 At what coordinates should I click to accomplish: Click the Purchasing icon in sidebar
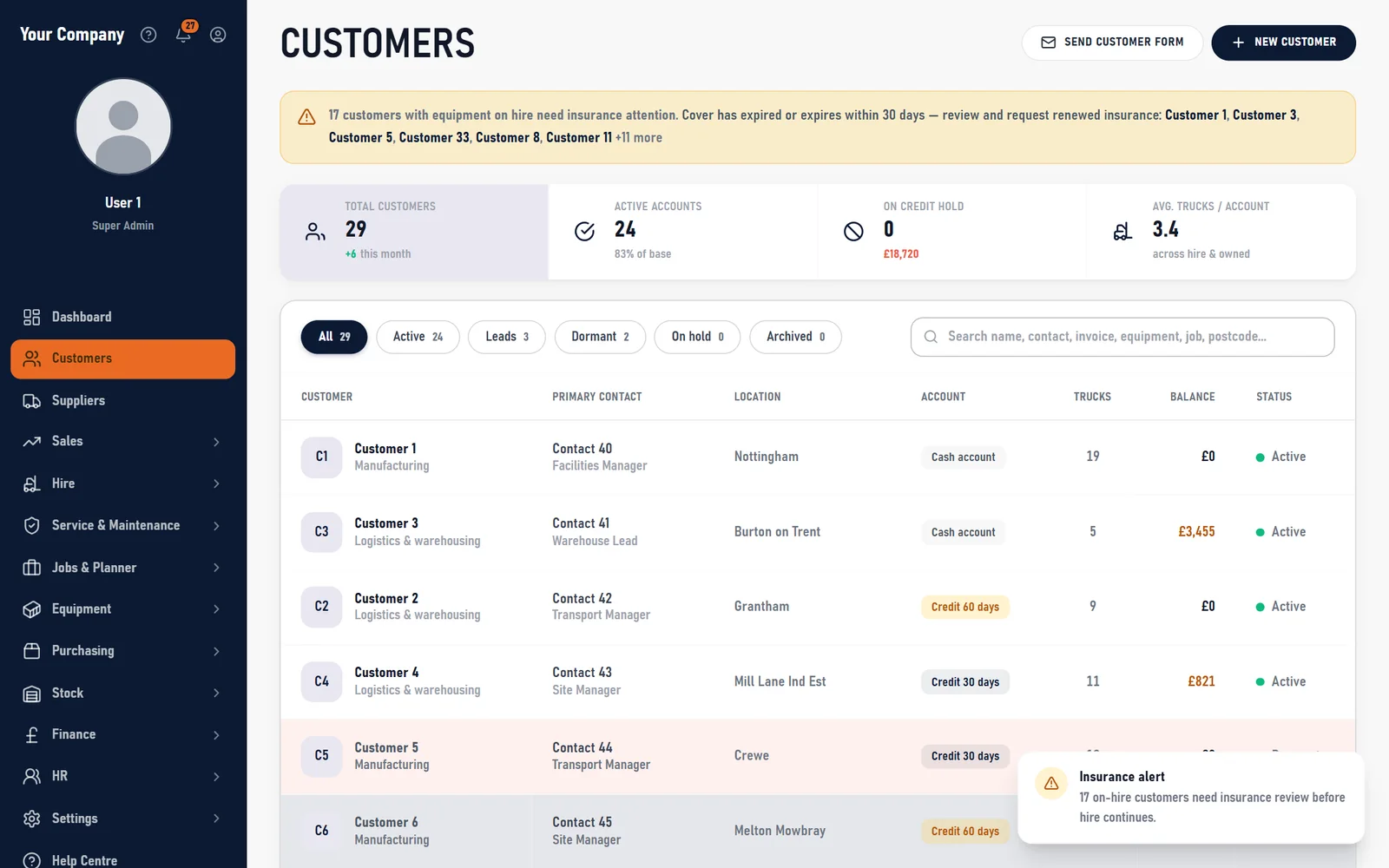(32, 651)
